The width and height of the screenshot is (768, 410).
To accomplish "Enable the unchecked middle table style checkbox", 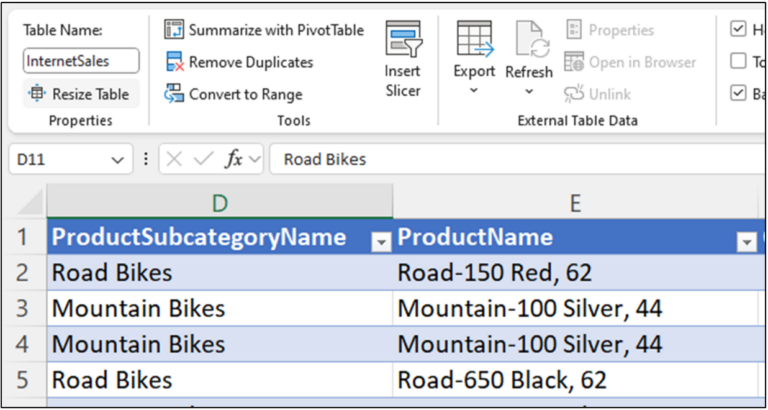I will point(738,61).
